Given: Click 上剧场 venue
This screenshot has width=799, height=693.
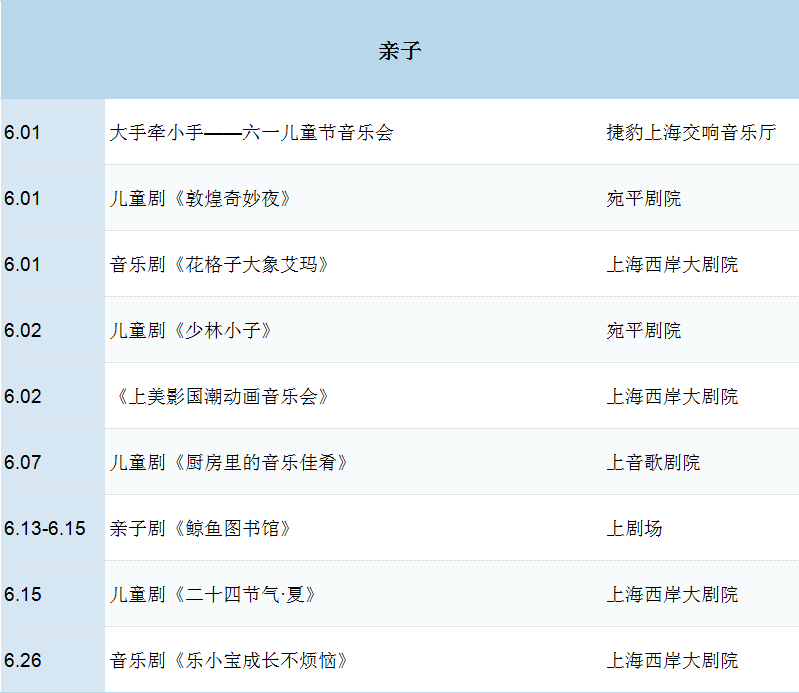Looking at the screenshot, I should [x=634, y=528].
